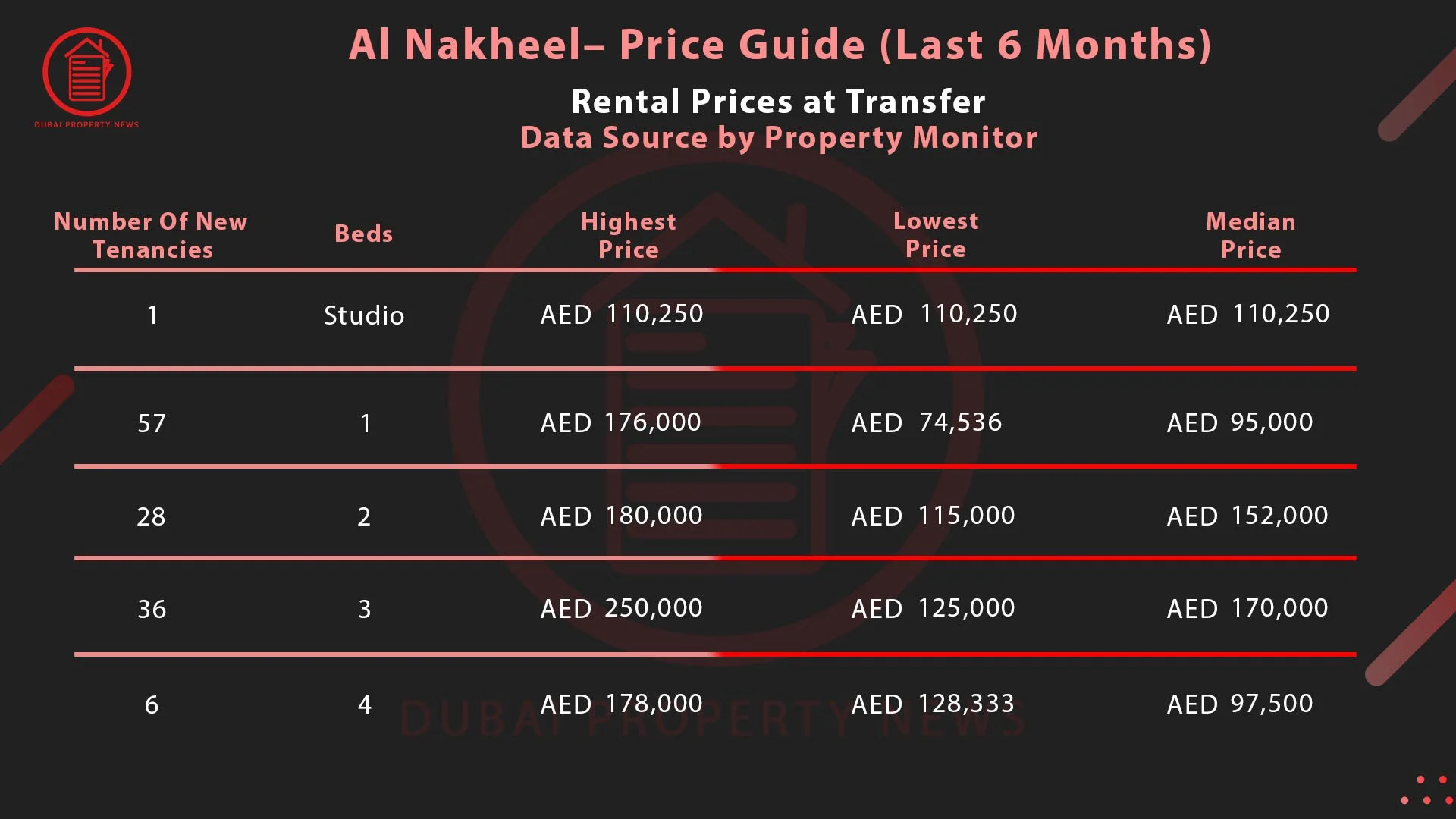The width and height of the screenshot is (1456, 819).
Task: Select the 36 new tenancies cell
Action: (x=152, y=609)
